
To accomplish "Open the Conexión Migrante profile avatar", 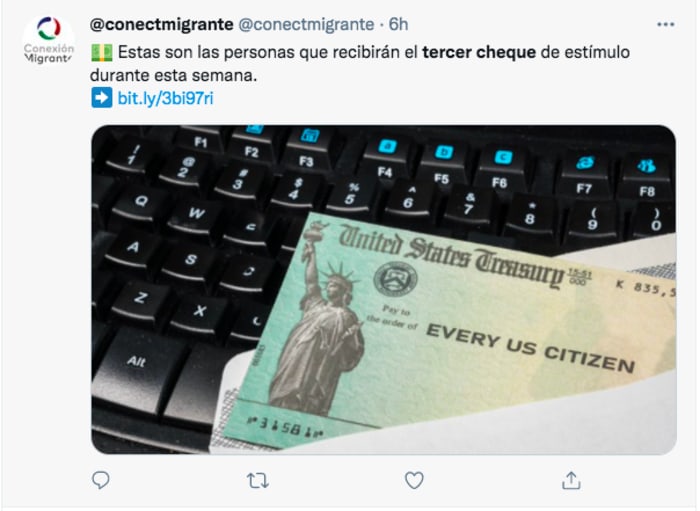I will point(49,40).
